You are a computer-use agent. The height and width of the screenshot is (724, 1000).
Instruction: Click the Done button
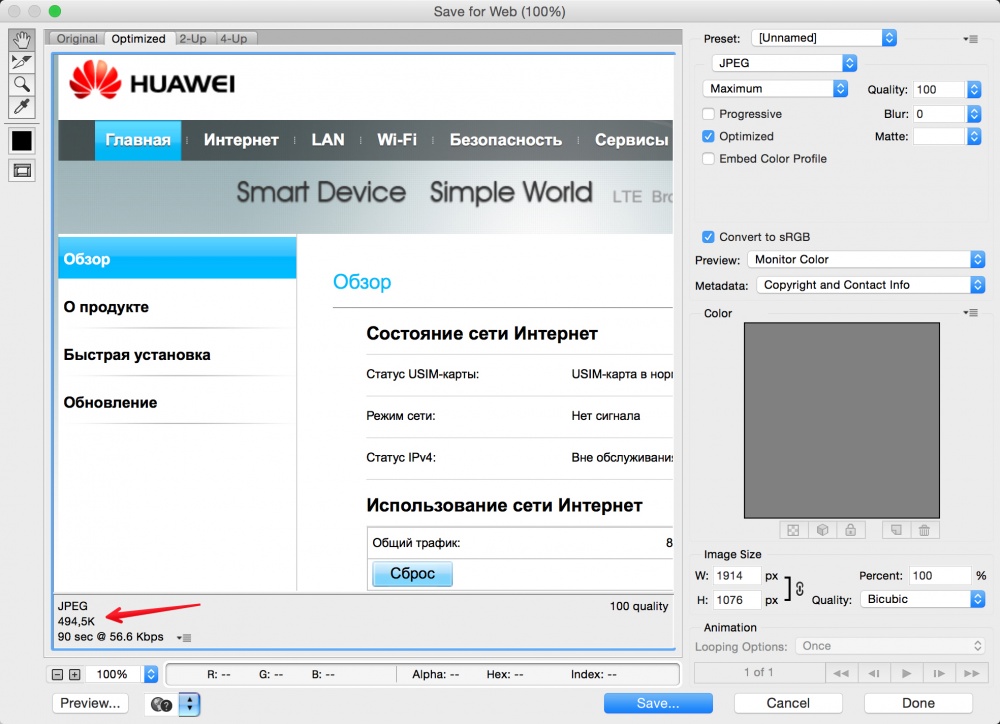[918, 703]
